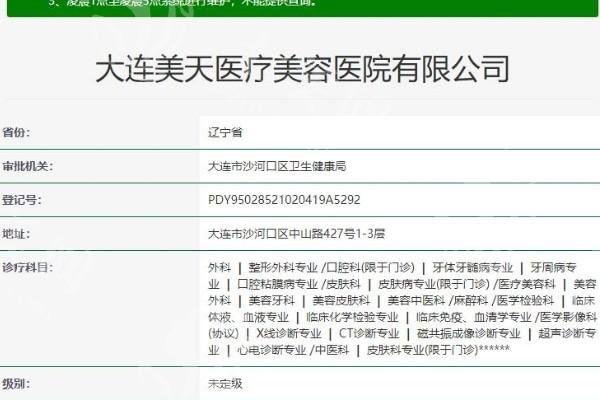Screen dimensions: 600x400
Task: Click the 地址 label
Action: click(16, 233)
